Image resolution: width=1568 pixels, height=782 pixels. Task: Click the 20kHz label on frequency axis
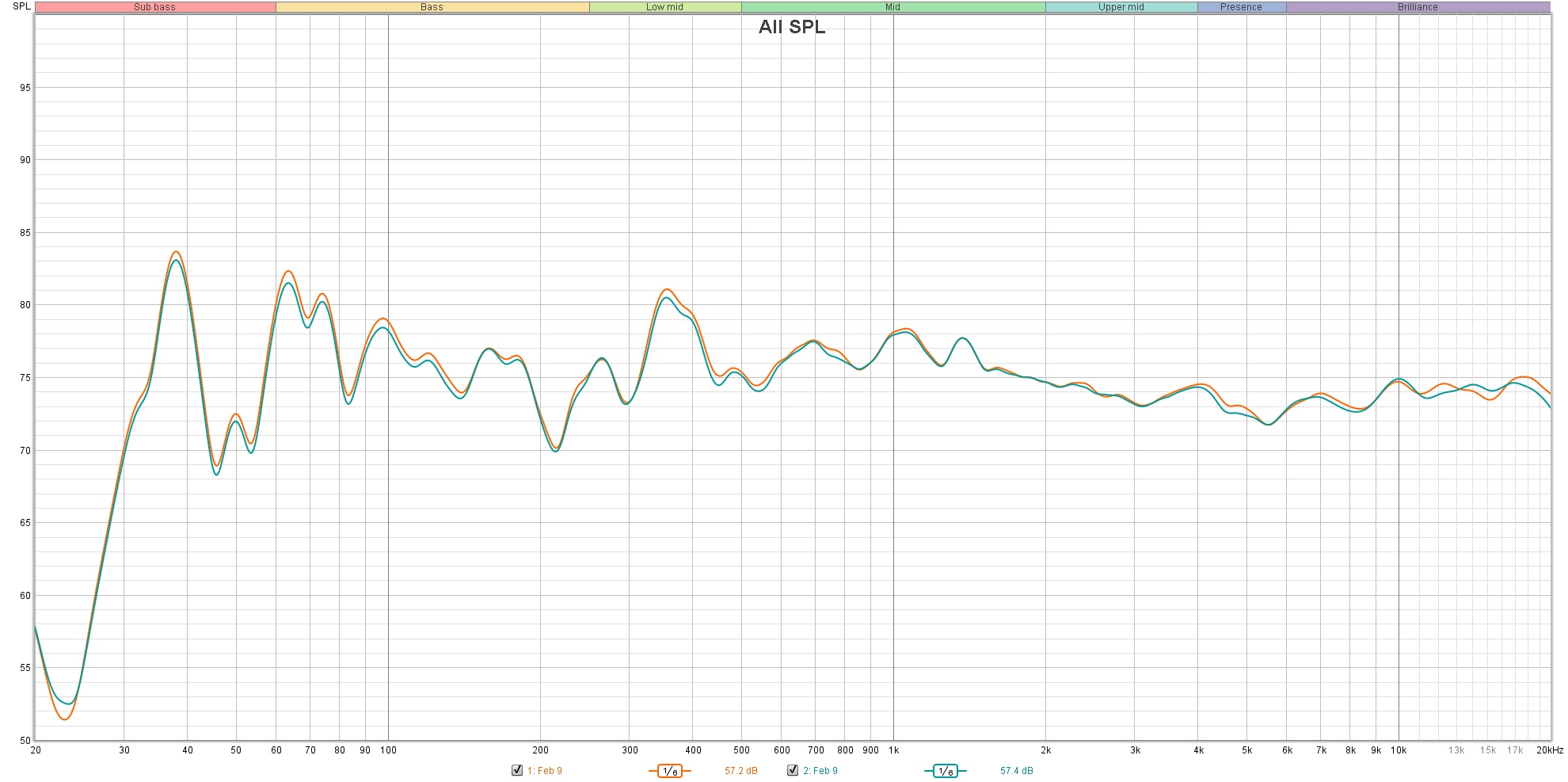(x=1551, y=750)
